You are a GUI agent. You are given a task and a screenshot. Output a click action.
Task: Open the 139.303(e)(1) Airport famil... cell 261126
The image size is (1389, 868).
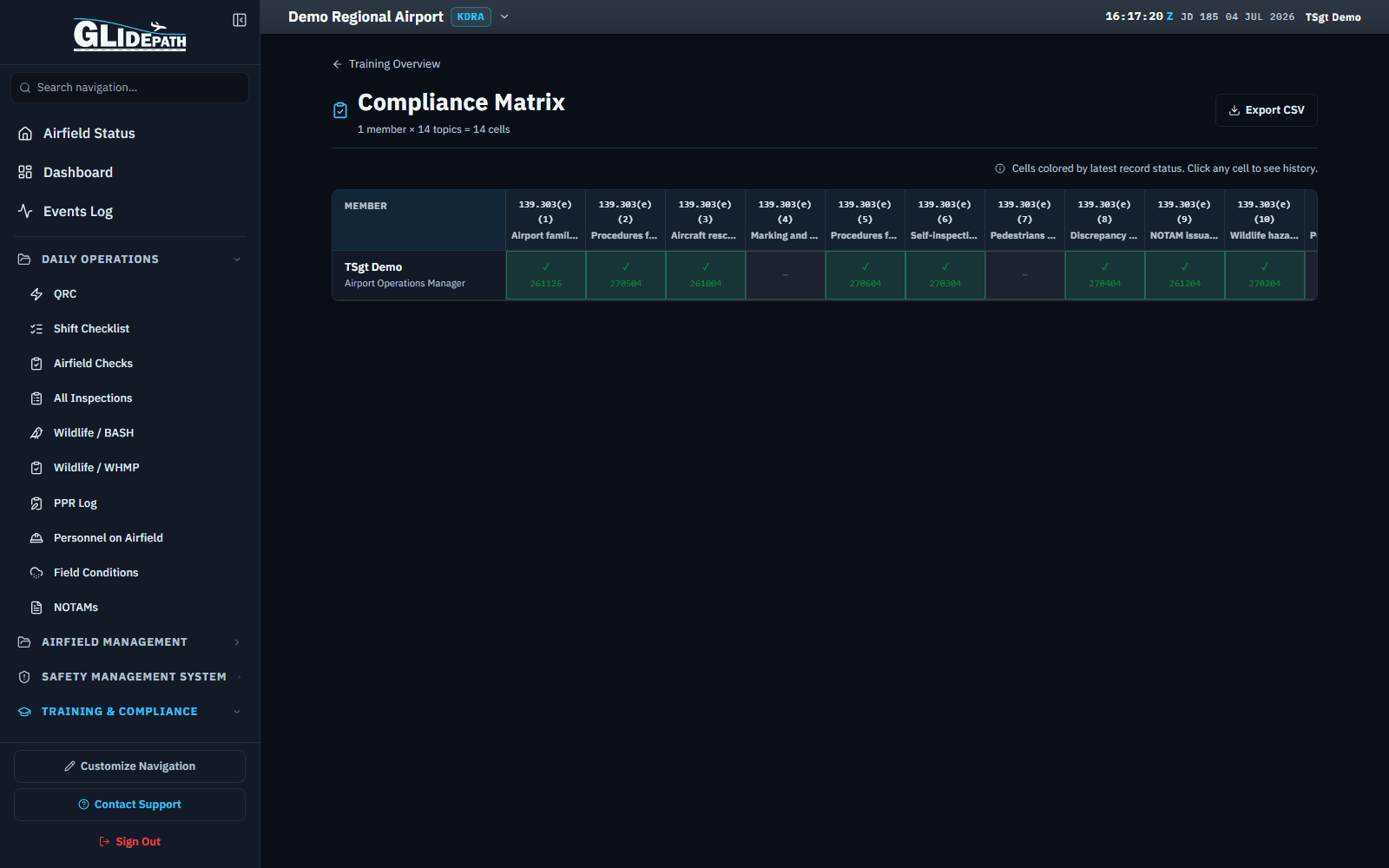546,275
